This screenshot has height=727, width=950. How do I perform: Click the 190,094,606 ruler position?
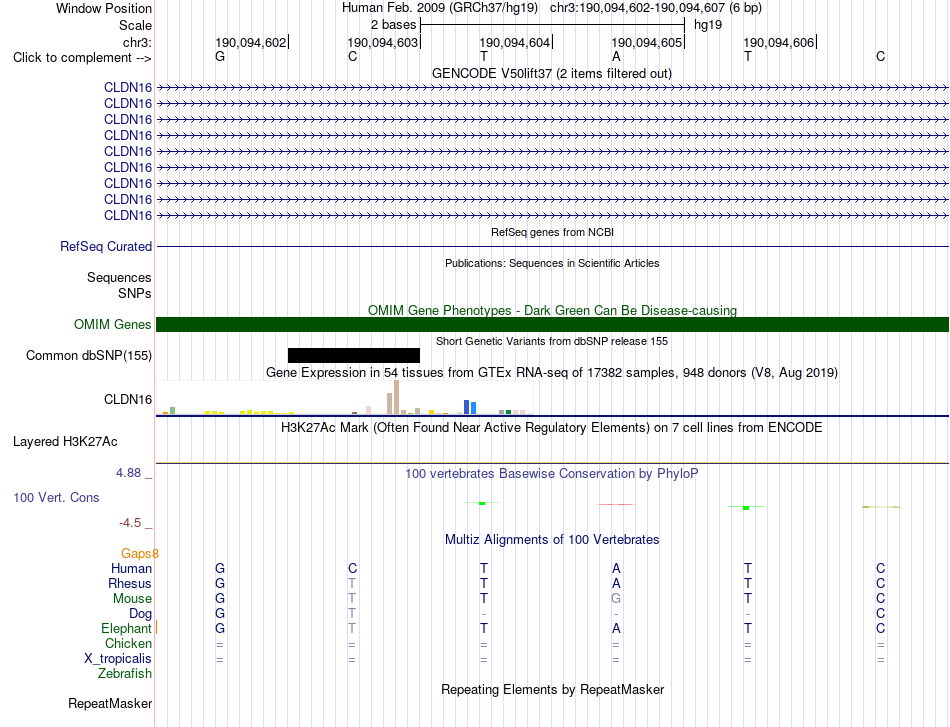coord(779,42)
